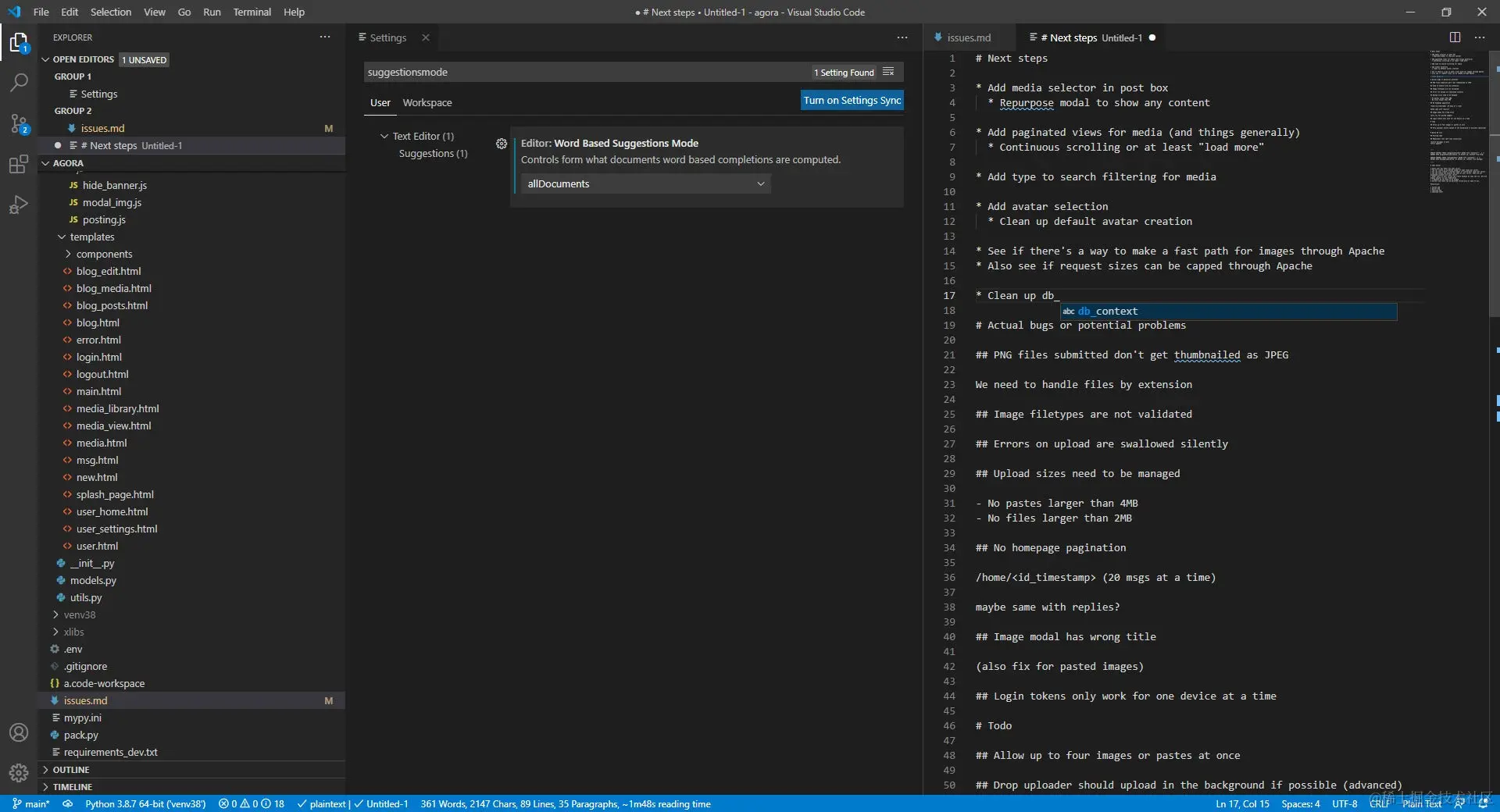This screenshot has width=1500, height=812.
Task: Collapse Text Editor settings category
Action: coord(384,136)
